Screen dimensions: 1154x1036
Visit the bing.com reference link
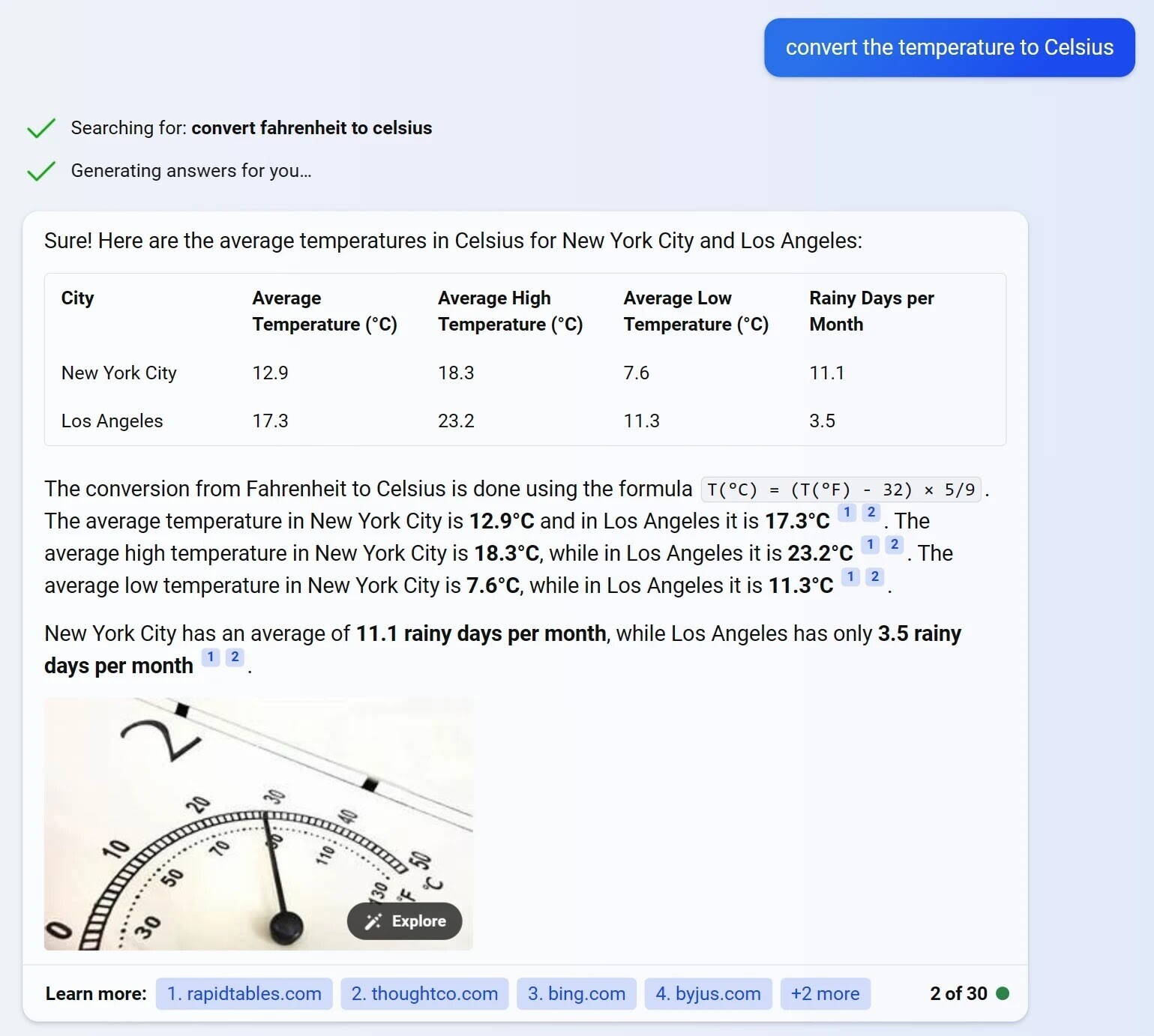tap(576, 993)
